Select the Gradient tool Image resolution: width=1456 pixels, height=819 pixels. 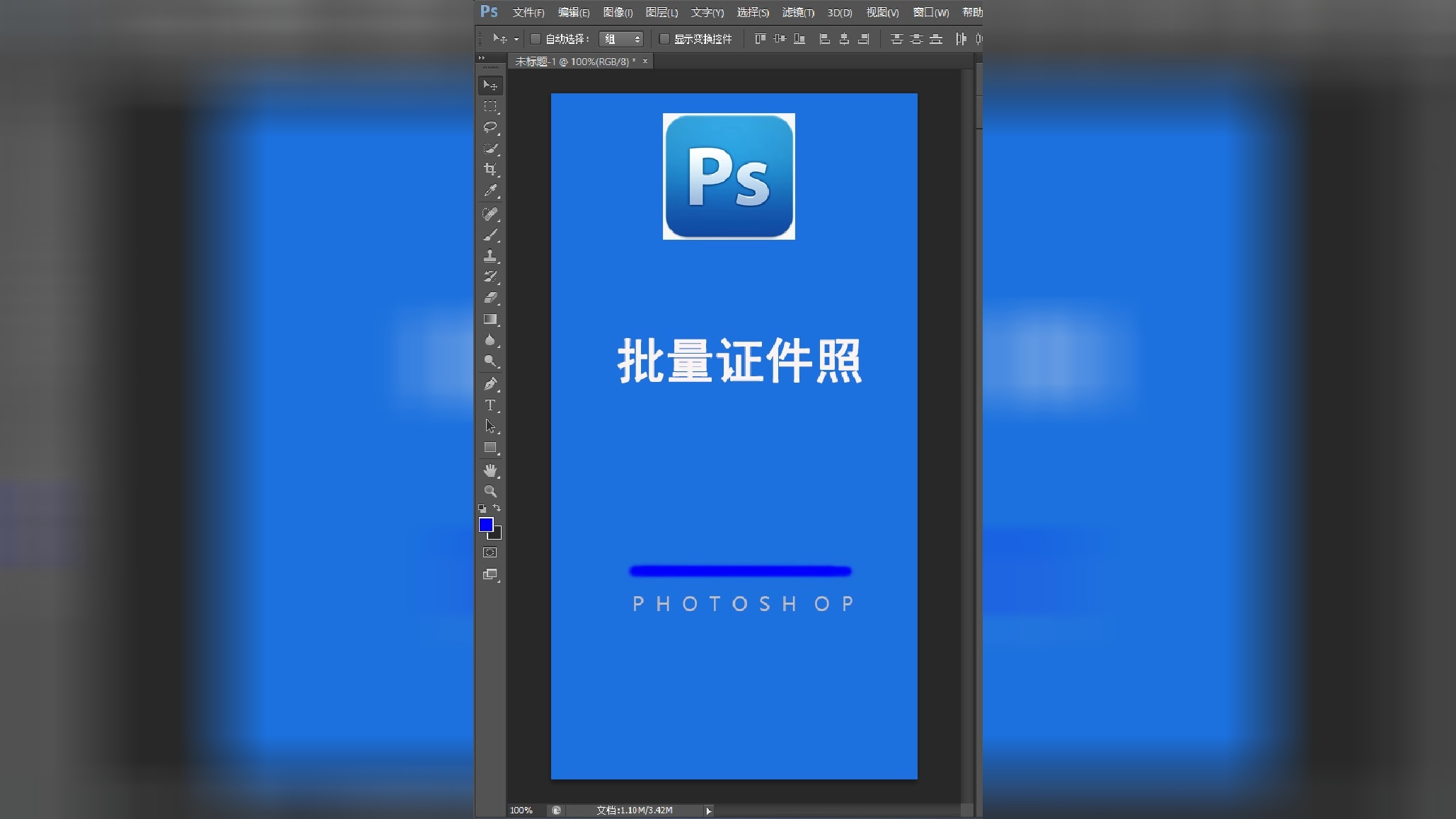(490, 319)
